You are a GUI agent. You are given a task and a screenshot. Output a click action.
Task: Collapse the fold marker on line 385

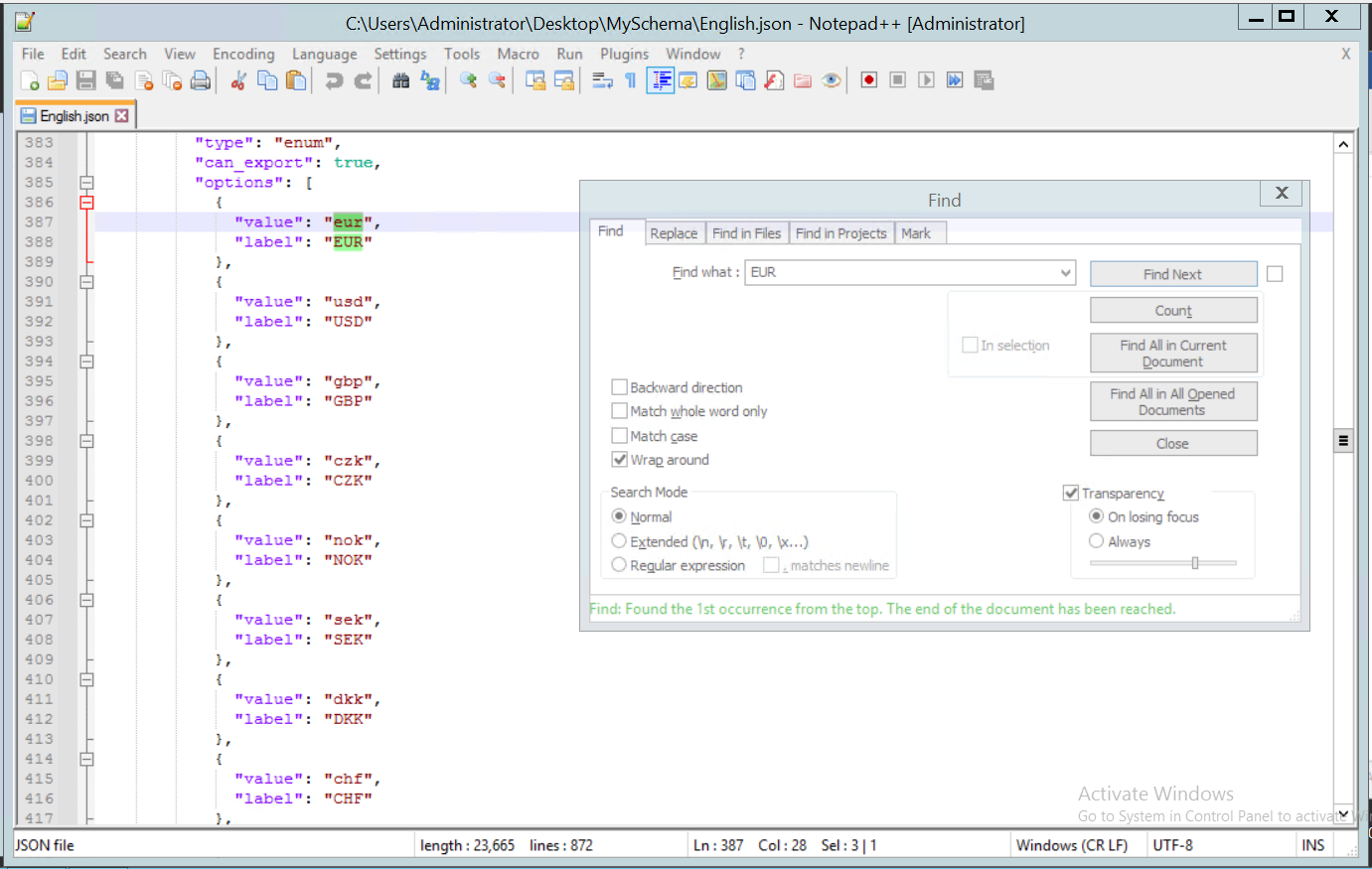(x=86, y=183)
